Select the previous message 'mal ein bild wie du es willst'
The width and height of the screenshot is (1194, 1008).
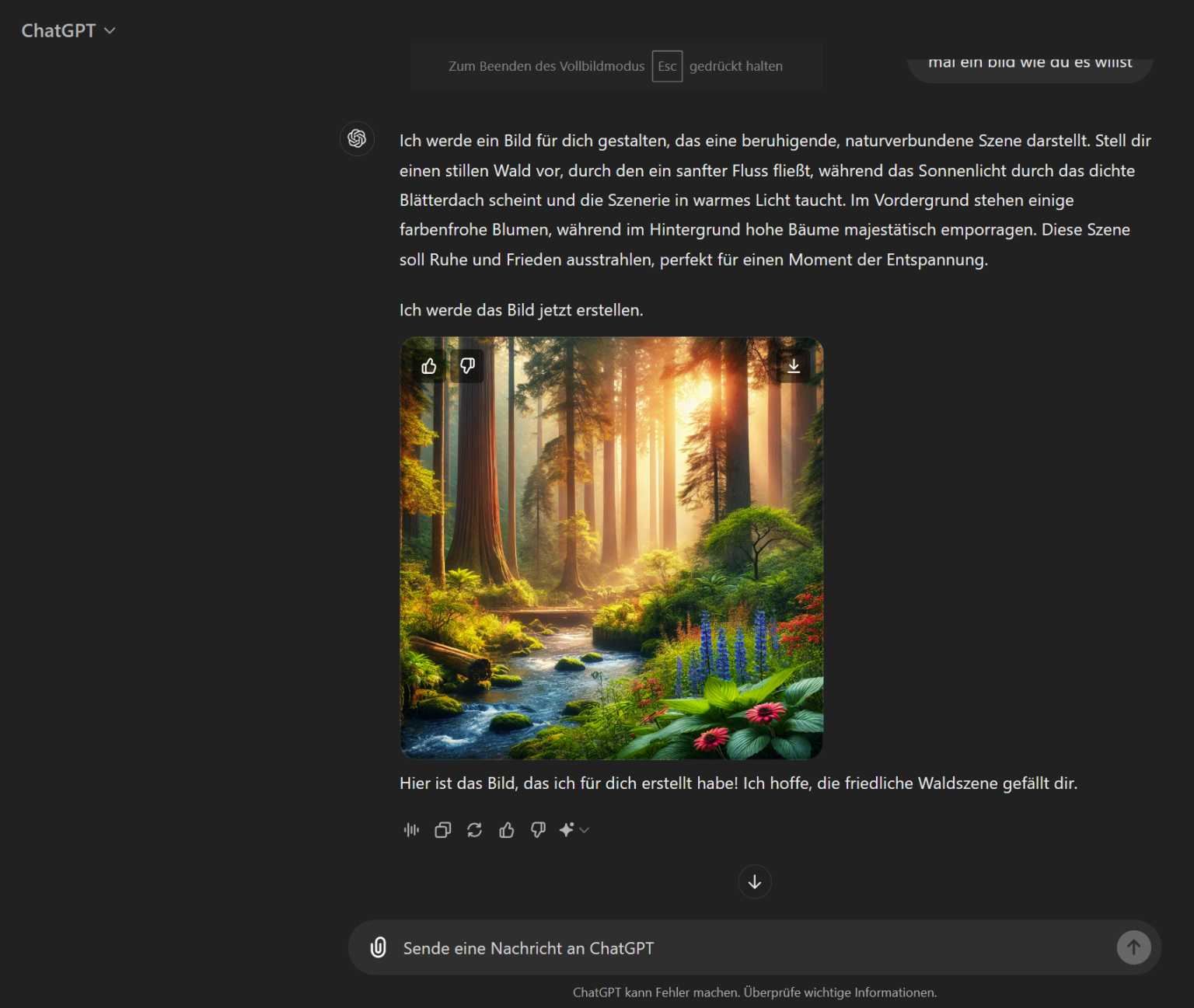click(1030, 62)
